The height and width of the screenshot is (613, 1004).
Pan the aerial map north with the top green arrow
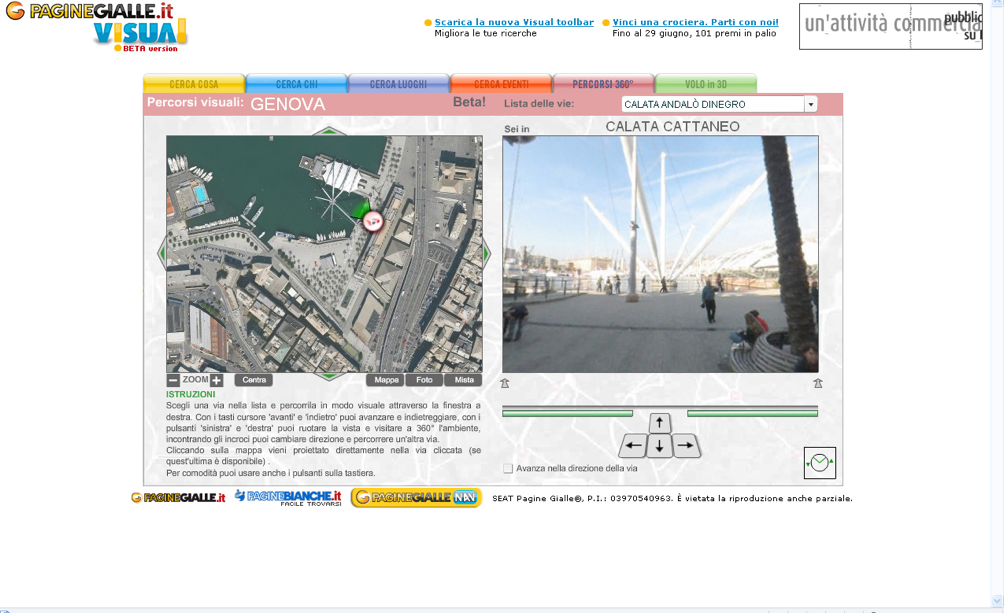point(328,131)
